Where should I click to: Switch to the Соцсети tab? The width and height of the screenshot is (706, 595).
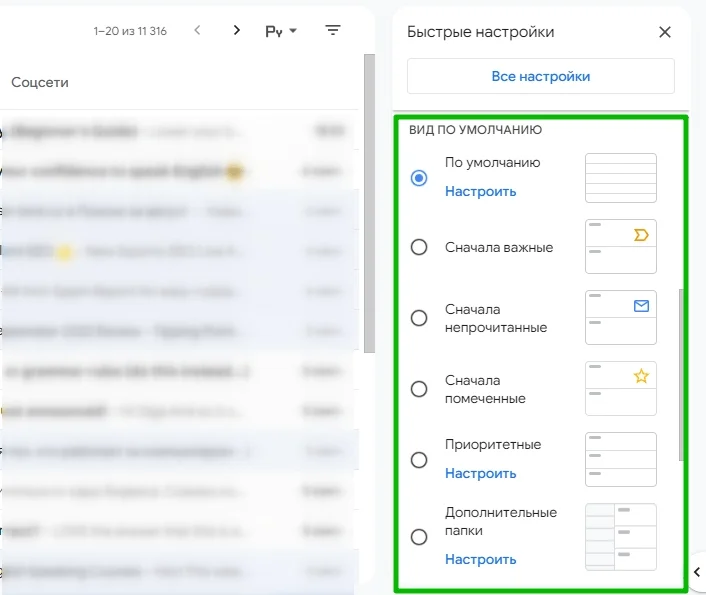[x=40, y=82]
